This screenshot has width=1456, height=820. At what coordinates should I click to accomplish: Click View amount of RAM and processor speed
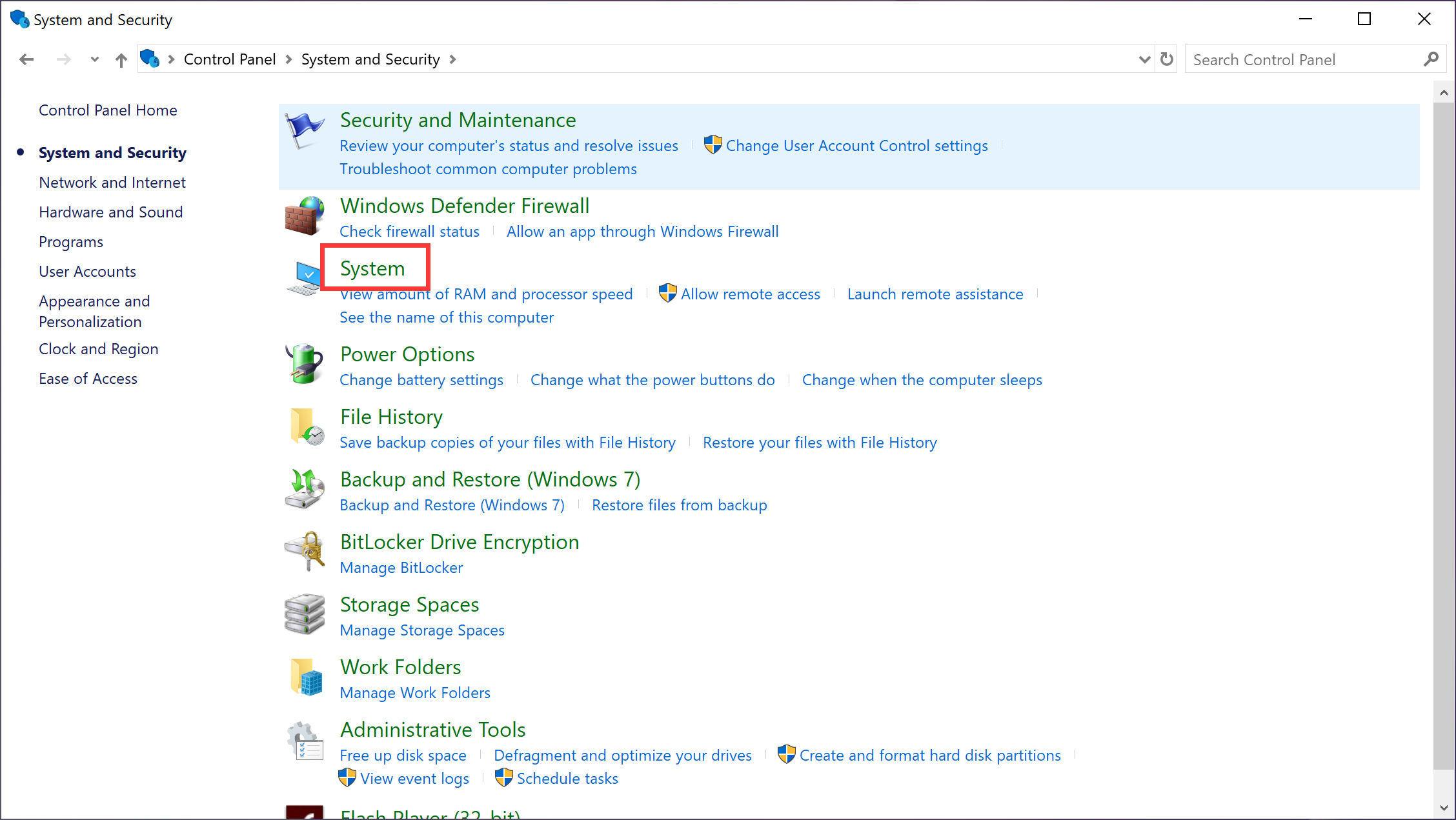(487, 294)
